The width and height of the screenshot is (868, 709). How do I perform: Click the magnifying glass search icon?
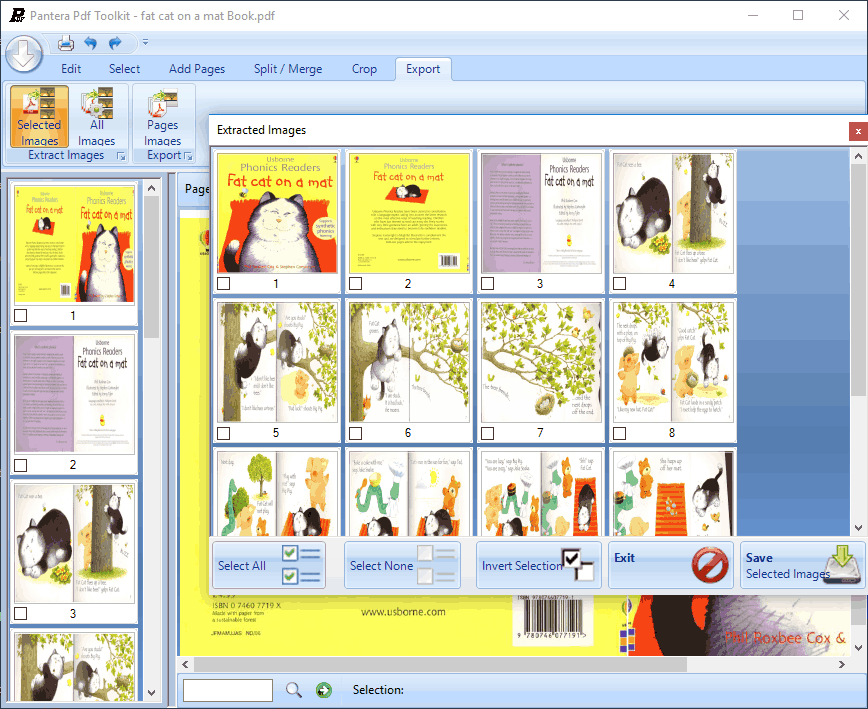pos(294,690)
